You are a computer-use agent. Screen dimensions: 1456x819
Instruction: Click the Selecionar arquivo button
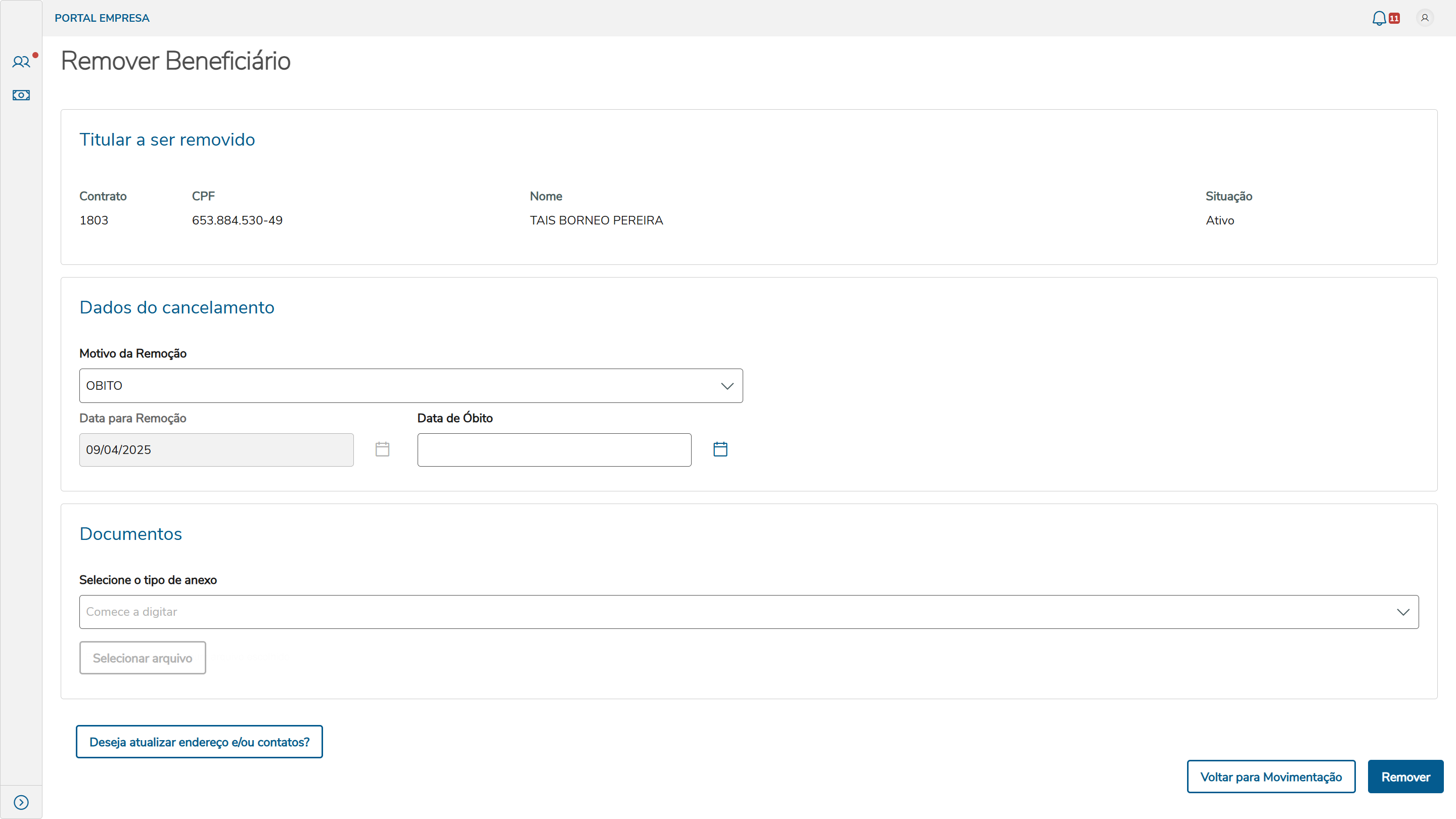point(143,658)
